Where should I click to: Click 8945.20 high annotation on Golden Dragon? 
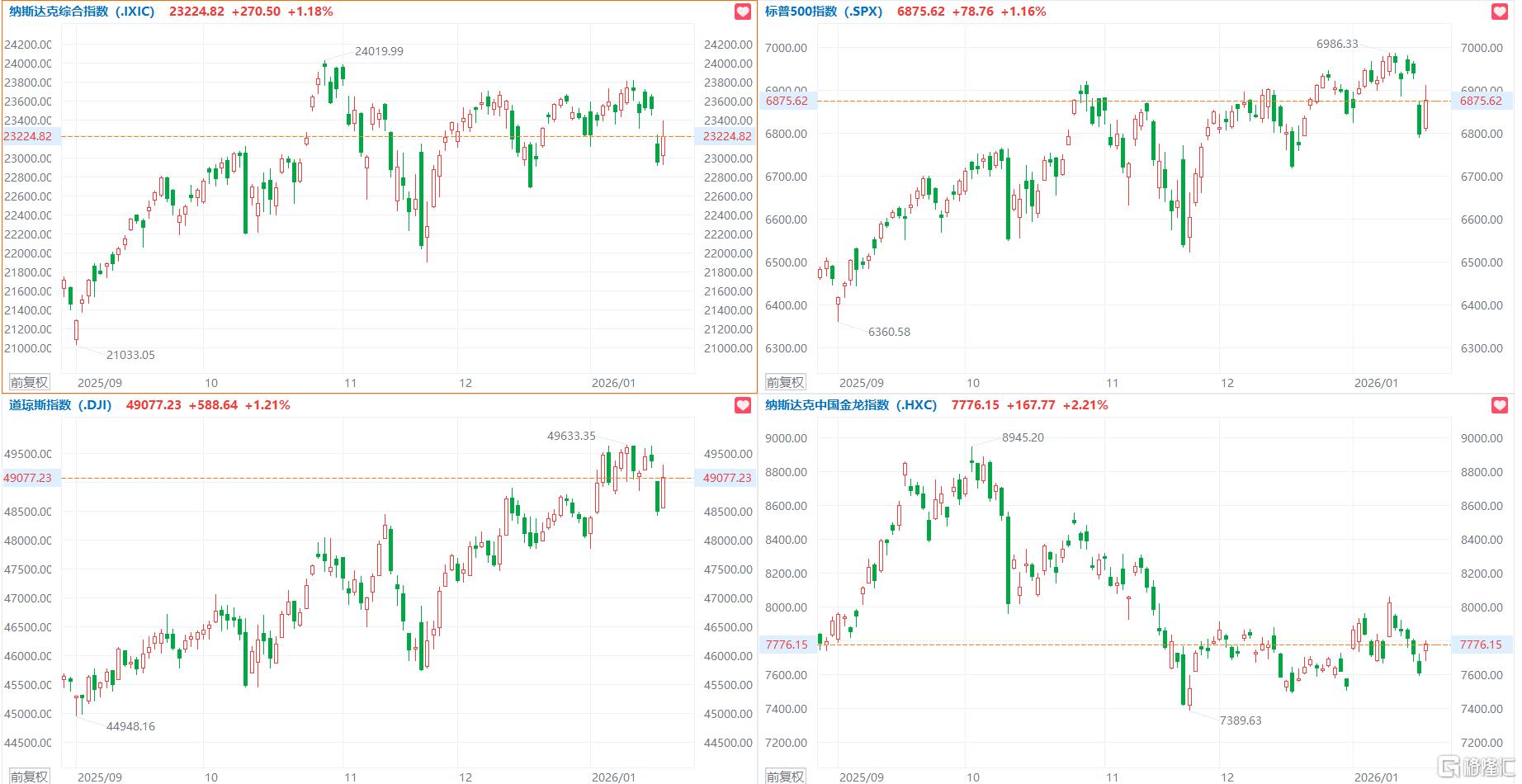(1023, 437)
